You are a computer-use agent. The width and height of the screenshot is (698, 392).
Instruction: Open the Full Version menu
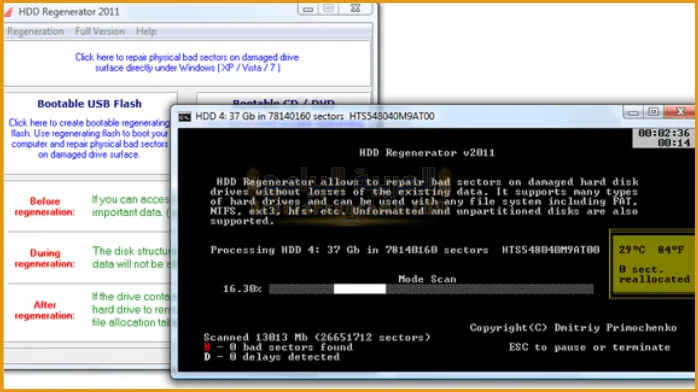(100, 32)
